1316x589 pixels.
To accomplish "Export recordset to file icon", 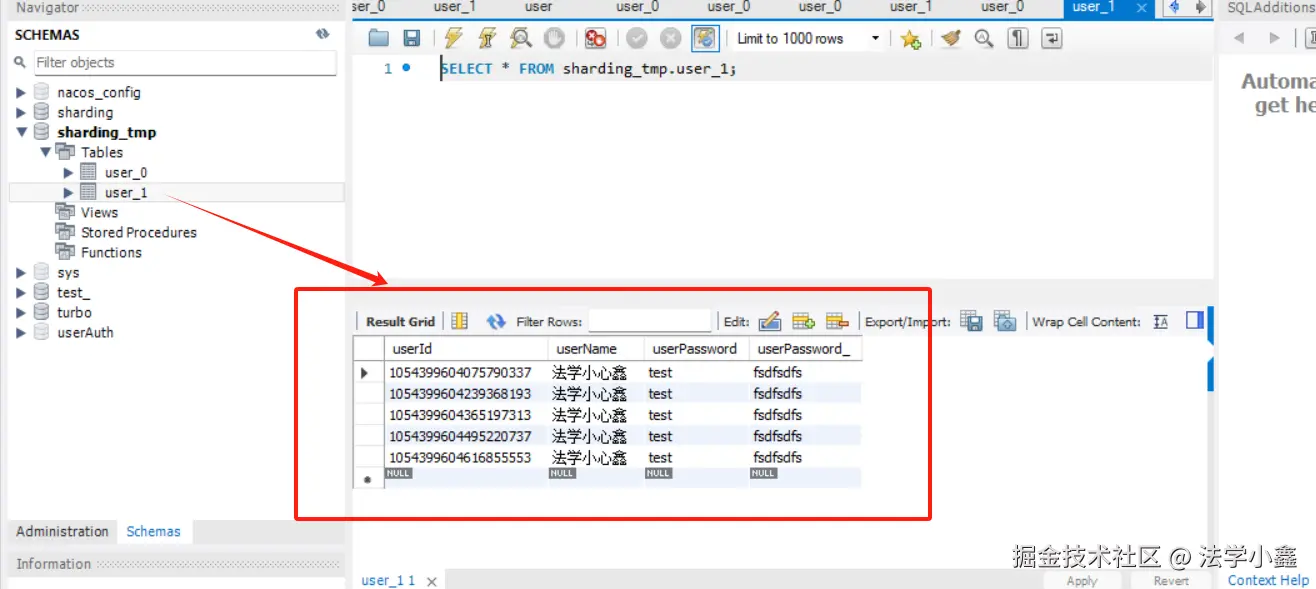I will 971,321.
